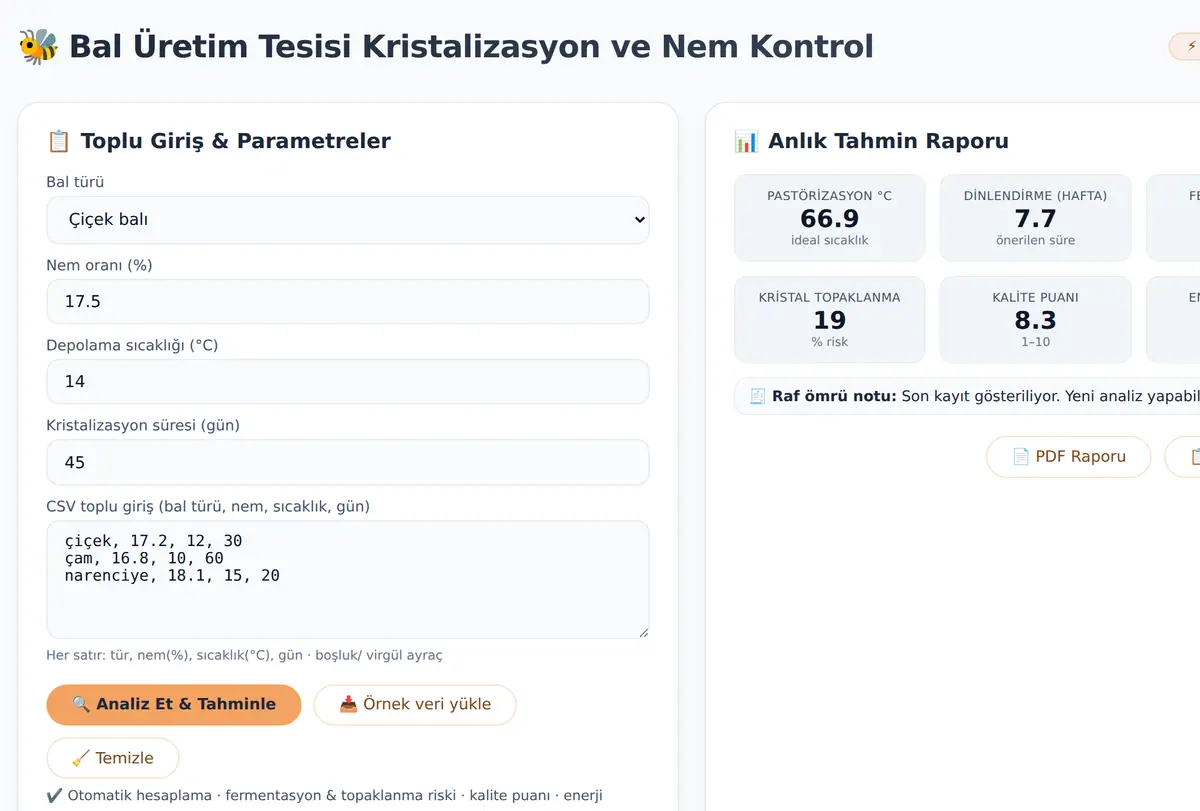Click the Analiz Et & Tahminle button

pyautogui.click(x=174, y=704)
